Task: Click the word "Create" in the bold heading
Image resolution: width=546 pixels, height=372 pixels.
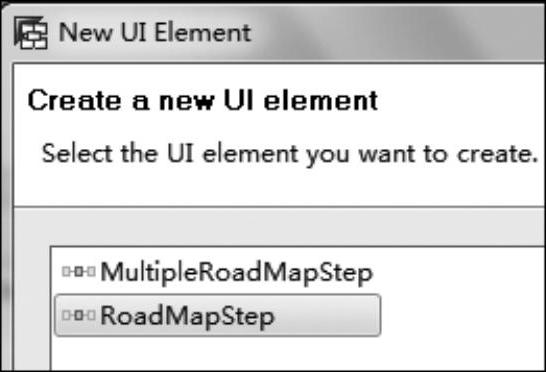Action: point(75,100)
